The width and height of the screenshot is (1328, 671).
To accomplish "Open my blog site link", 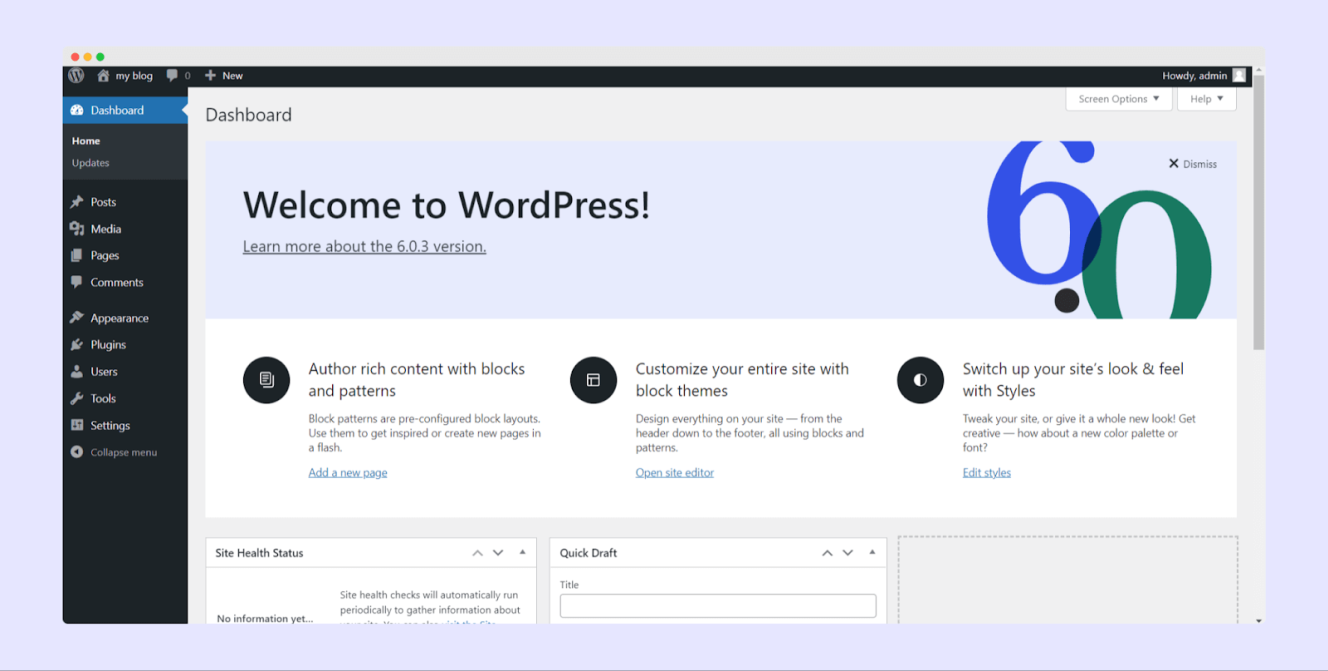I will pyautogui.click(x=125, y=75).
